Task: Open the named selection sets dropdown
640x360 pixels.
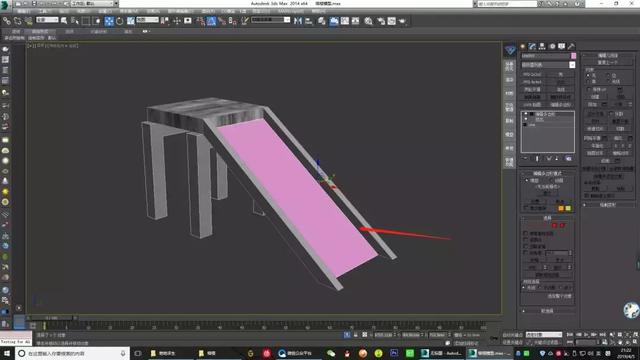Action: pyautogui.click(x=271, y=20)
